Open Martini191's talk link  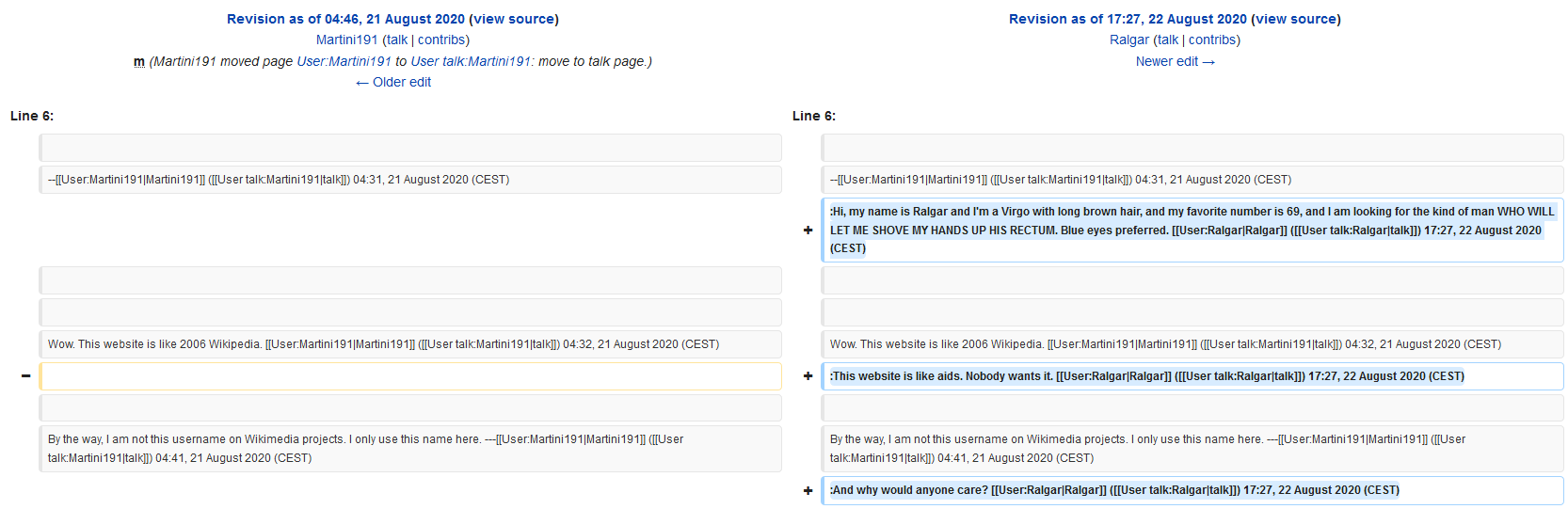397,40
